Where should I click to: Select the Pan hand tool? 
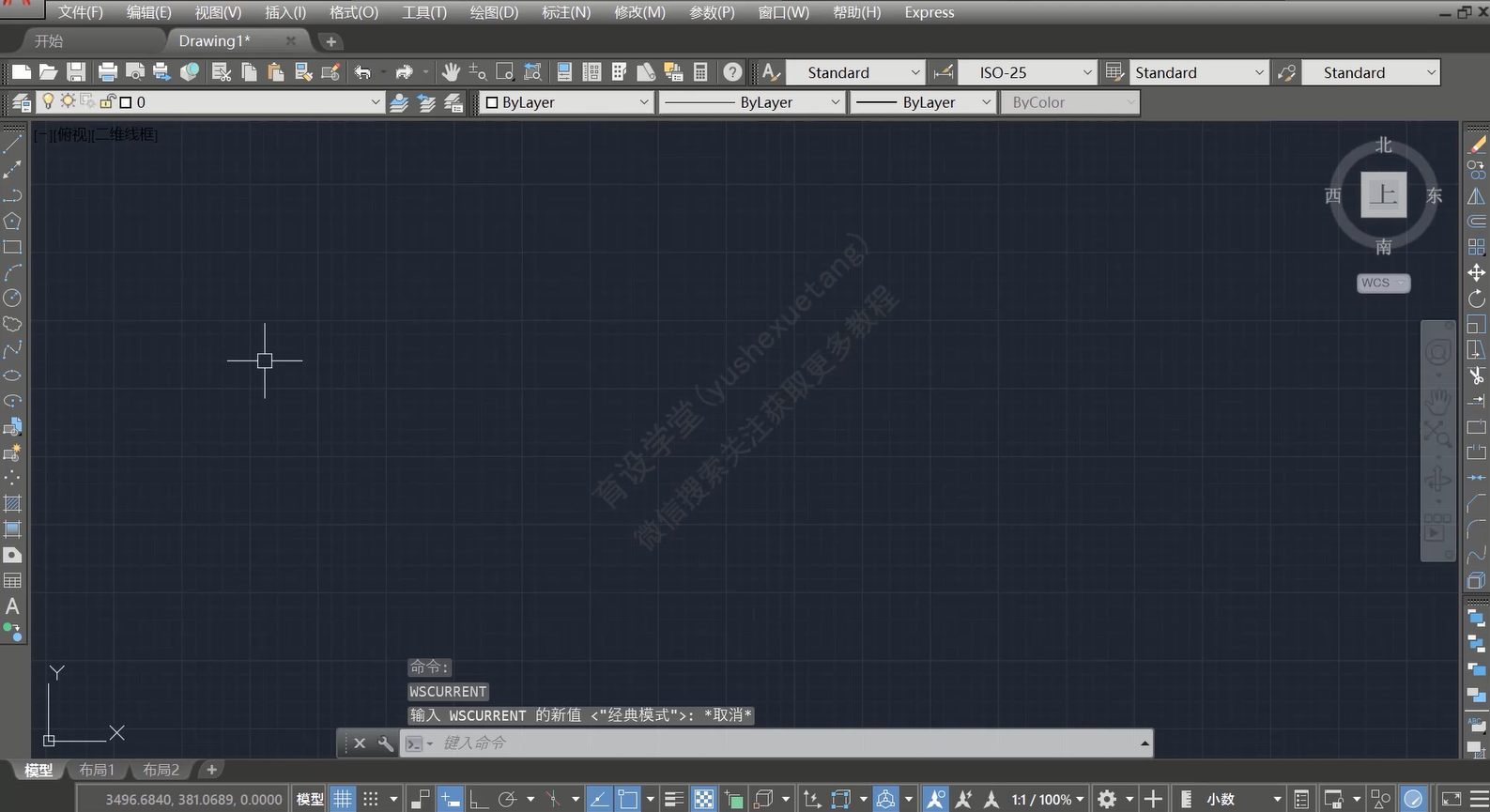pyautogui.click(x=451, y=72)
